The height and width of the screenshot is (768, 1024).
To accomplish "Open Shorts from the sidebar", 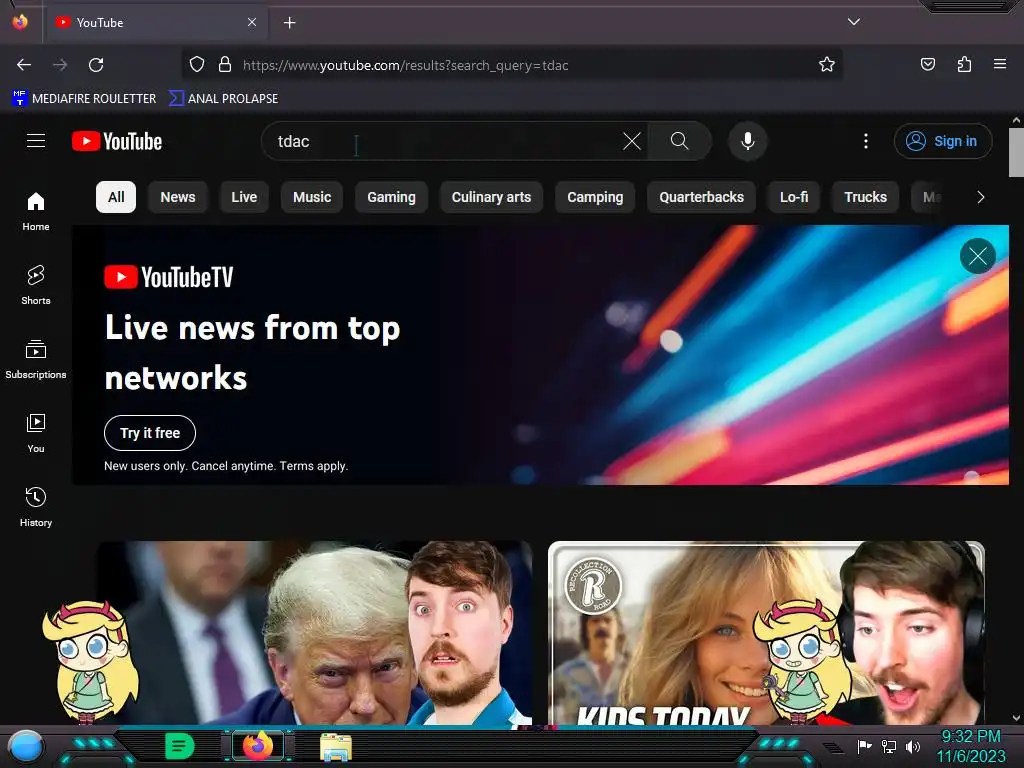I will (x=36, y=285).
